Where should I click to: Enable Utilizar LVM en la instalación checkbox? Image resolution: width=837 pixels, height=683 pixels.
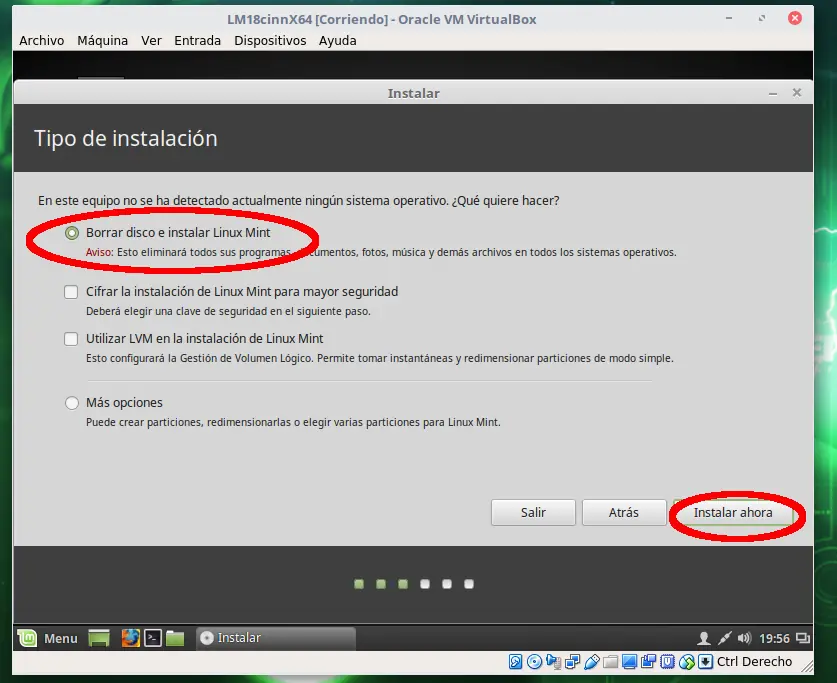pyautogui.click(x=71, y=339)
